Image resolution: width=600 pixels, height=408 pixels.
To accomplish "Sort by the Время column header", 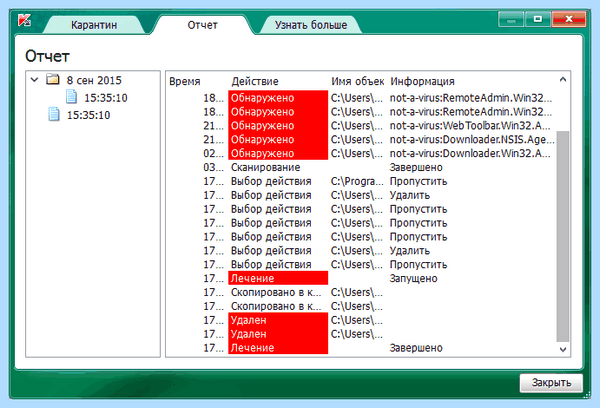I will tap(185, 82).
